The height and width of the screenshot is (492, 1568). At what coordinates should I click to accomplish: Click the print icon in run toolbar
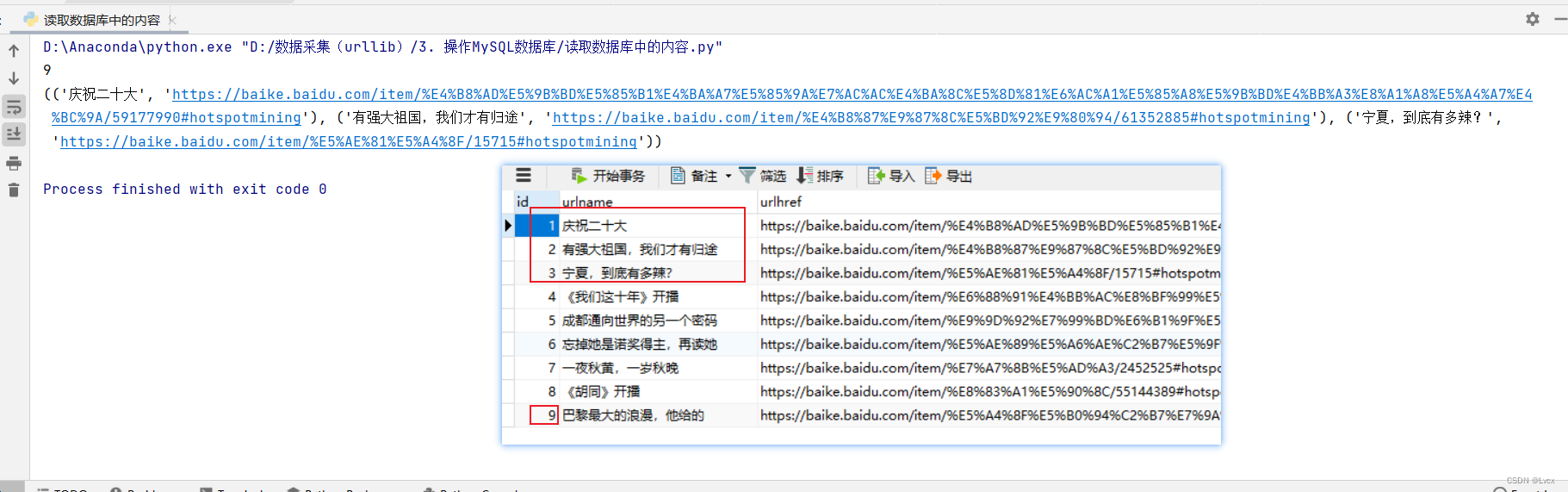point(14,163)
